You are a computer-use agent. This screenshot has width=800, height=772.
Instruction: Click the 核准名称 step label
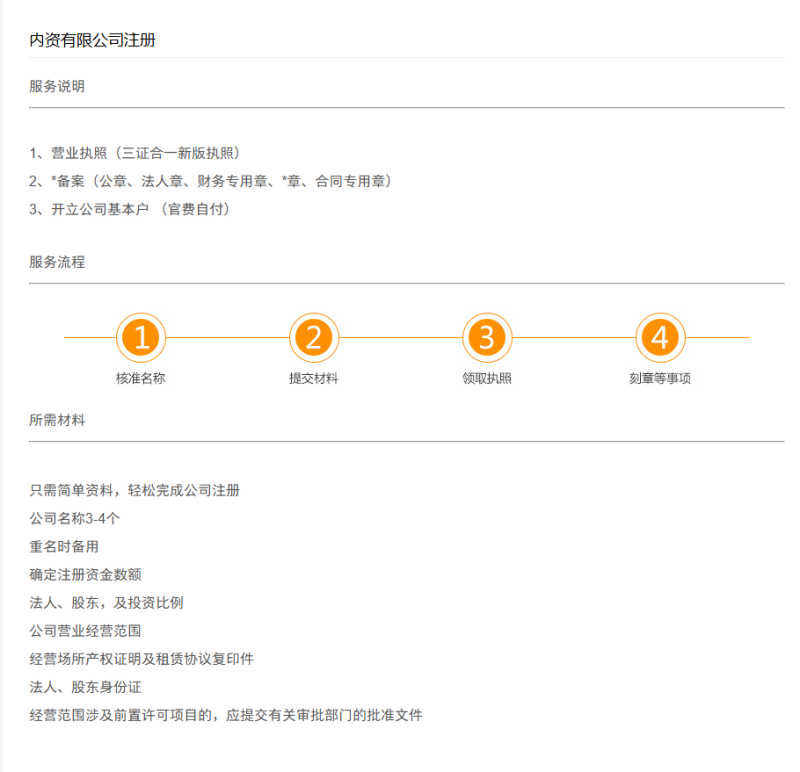141,379
